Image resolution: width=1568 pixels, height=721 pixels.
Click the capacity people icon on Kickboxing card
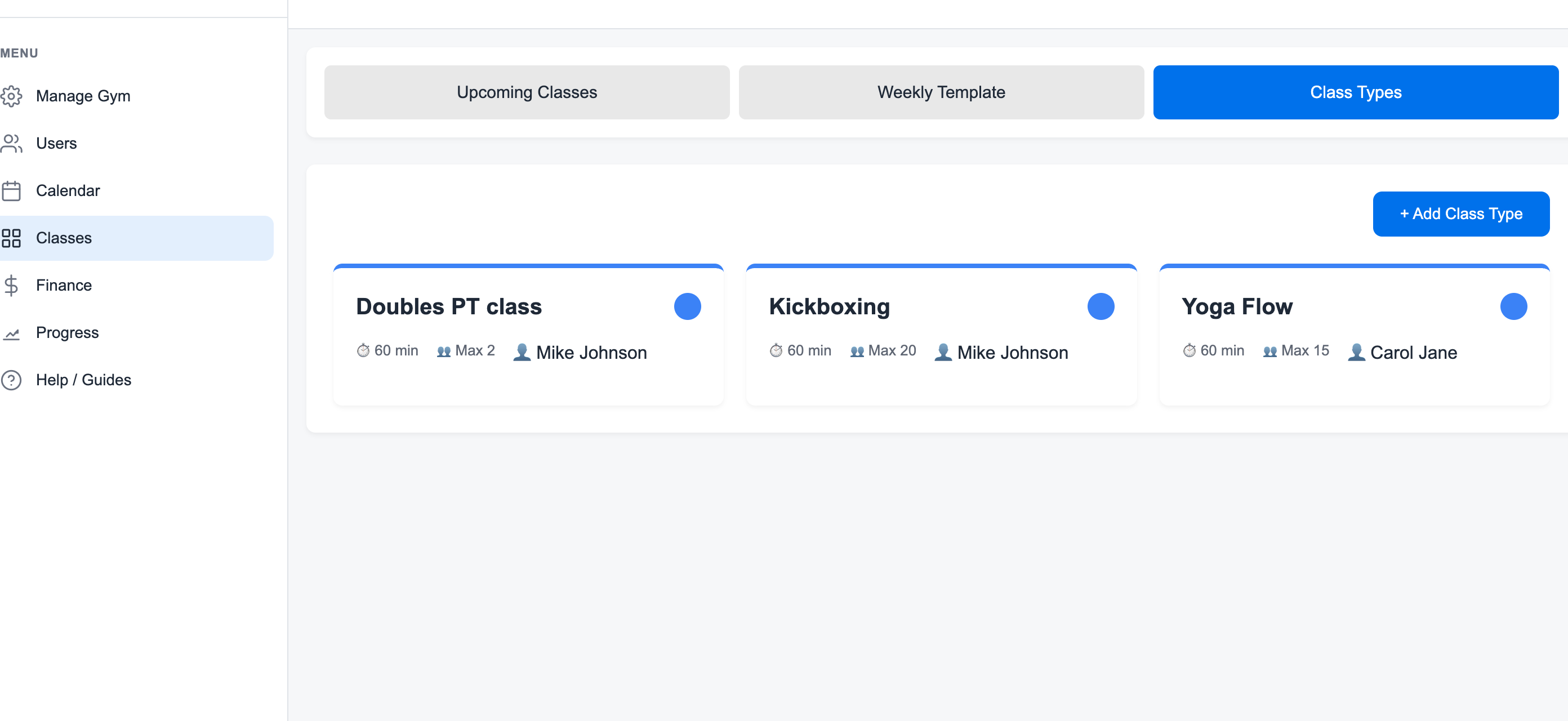pos(857,351)
